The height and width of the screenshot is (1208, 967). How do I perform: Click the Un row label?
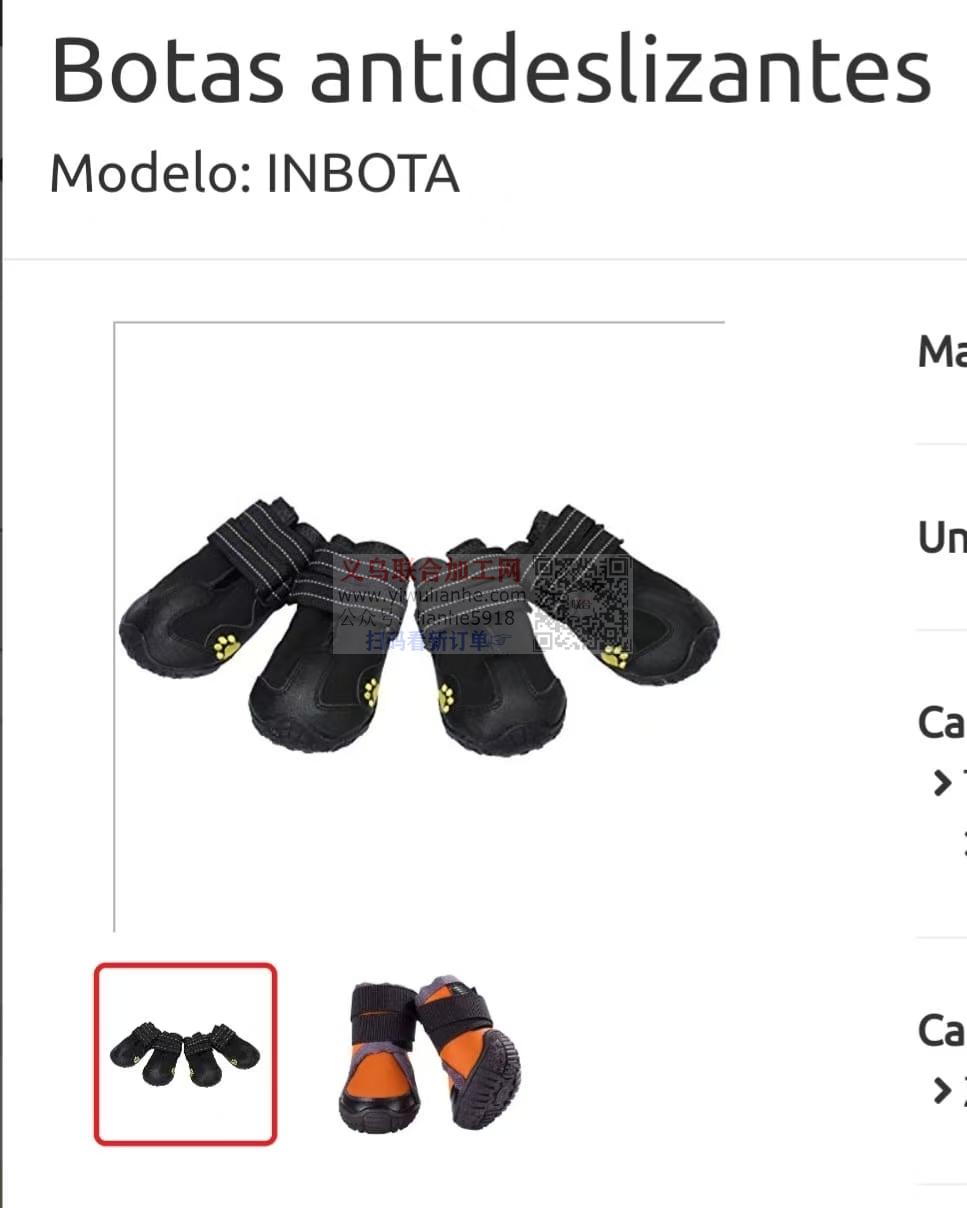pos(942,538)
